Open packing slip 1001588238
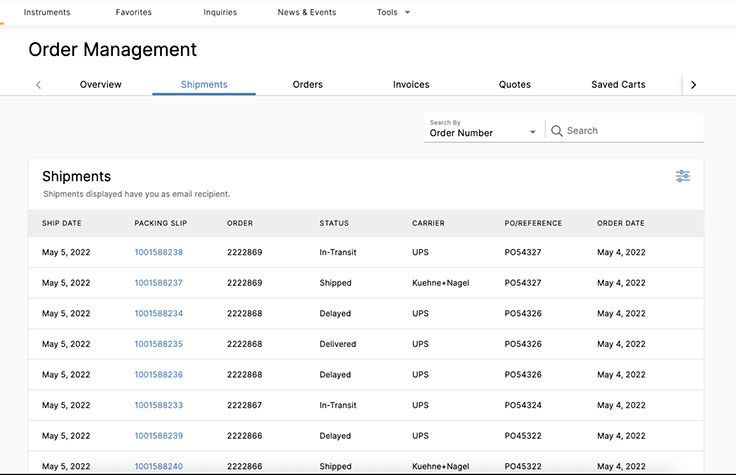 158,253
